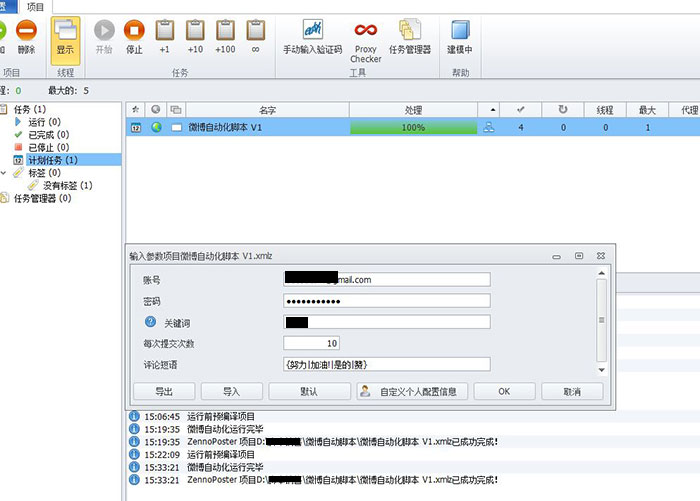This screenshot has height=501, width=700.
Task: Sort by the 最大 column header
Action: point(647,110)
